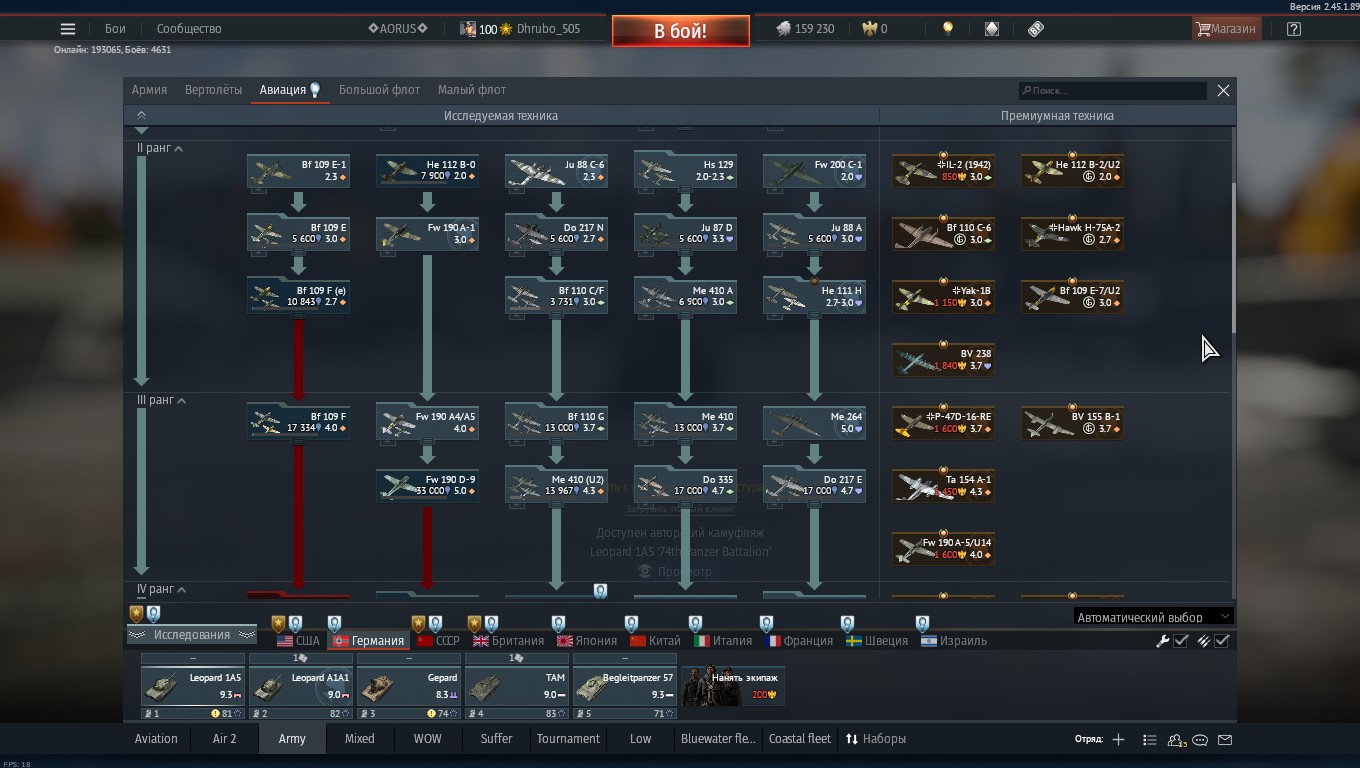The height and width of the screenshot is (768, 1360).
Task: Select the premium IL-2 (1942) card
Action: coord(943,171)
